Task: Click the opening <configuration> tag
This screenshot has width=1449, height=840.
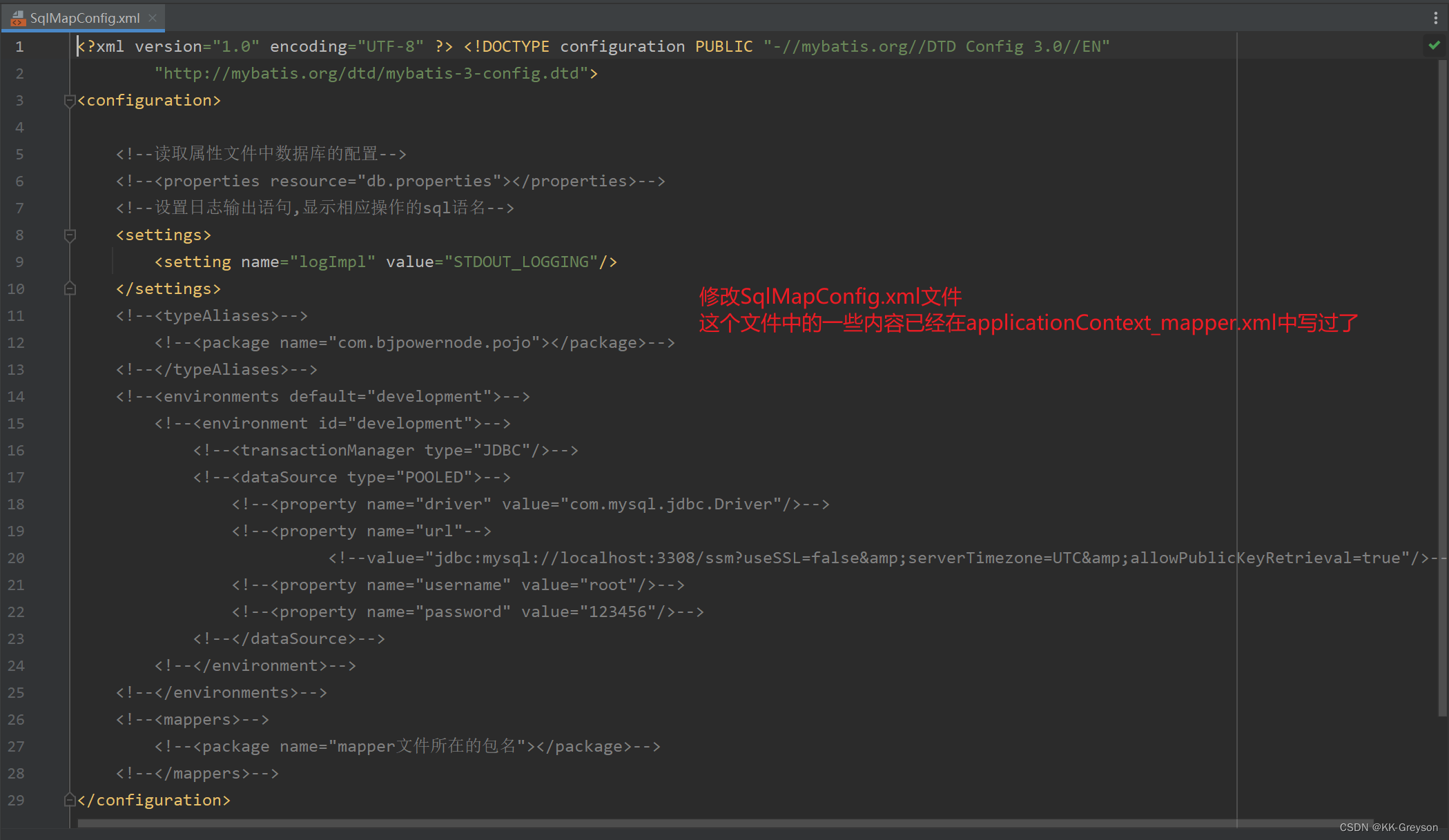Action: pos(149,101)
